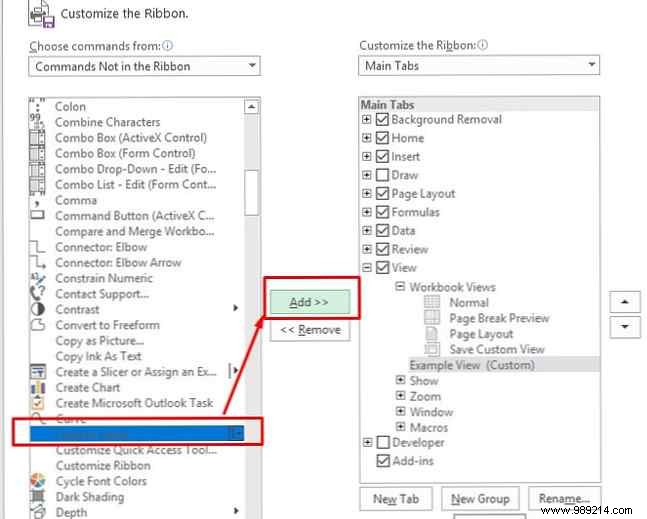Image resolution: width=647 pixels, height=519 pixels.
Task: Uncheck the Home tab checkbox
Action: click(x=382, y=138)
